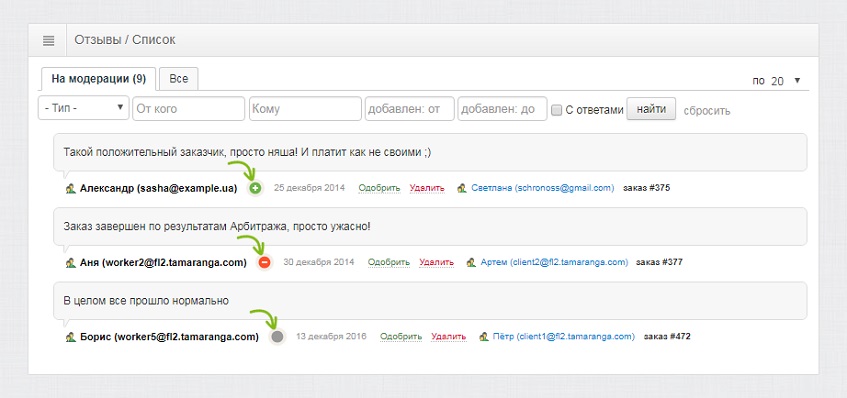Click date '13 декабря 2016'

click(x=331, y=336)
